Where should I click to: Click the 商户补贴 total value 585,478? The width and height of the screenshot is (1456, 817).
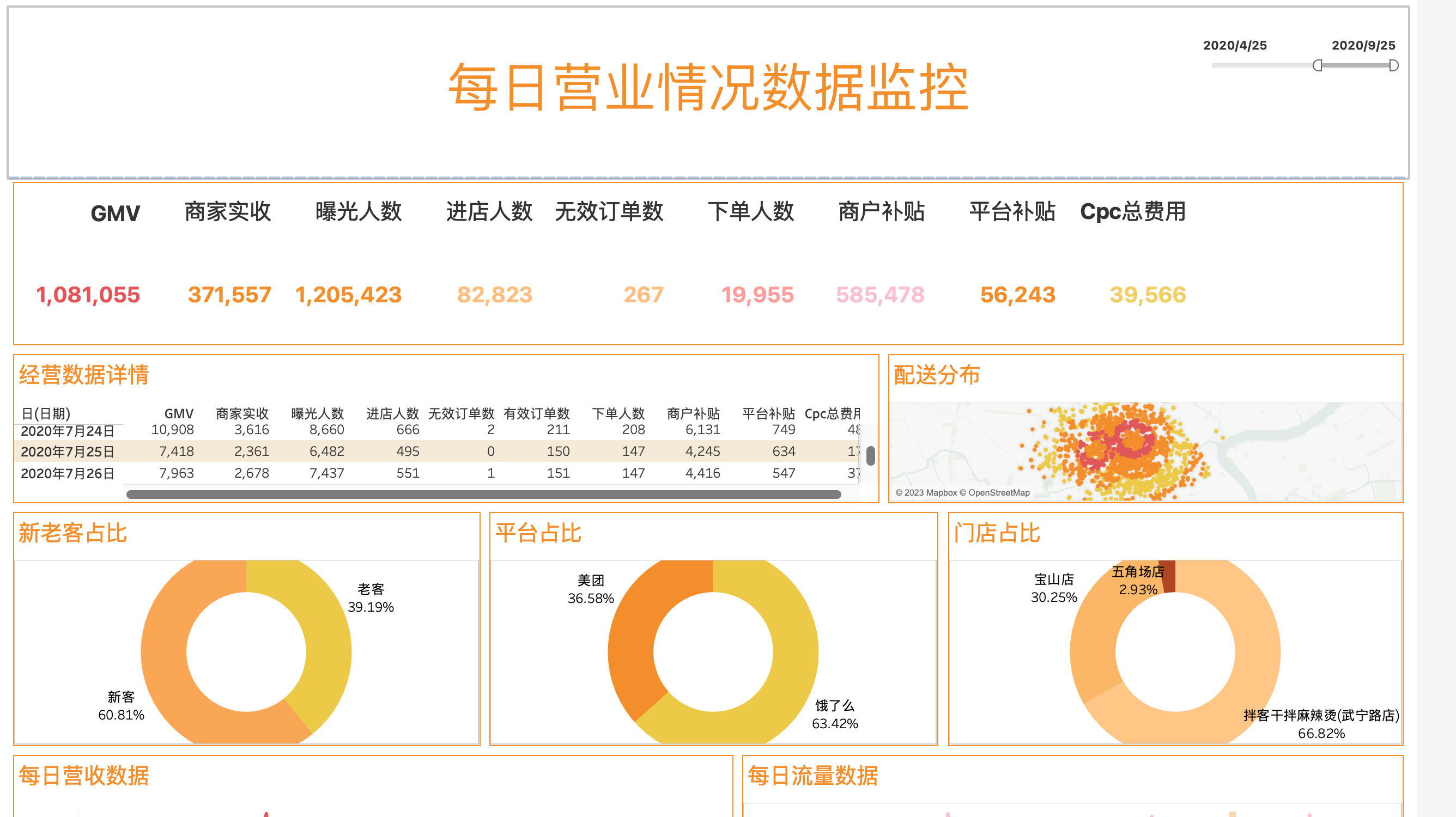coord(880,294)
